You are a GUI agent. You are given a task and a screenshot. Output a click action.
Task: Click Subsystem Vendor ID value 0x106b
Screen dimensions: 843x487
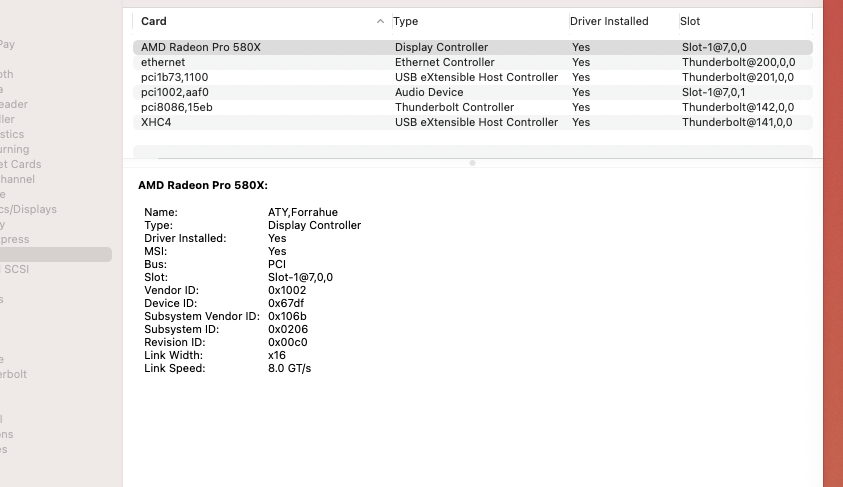tap(287, 316)
